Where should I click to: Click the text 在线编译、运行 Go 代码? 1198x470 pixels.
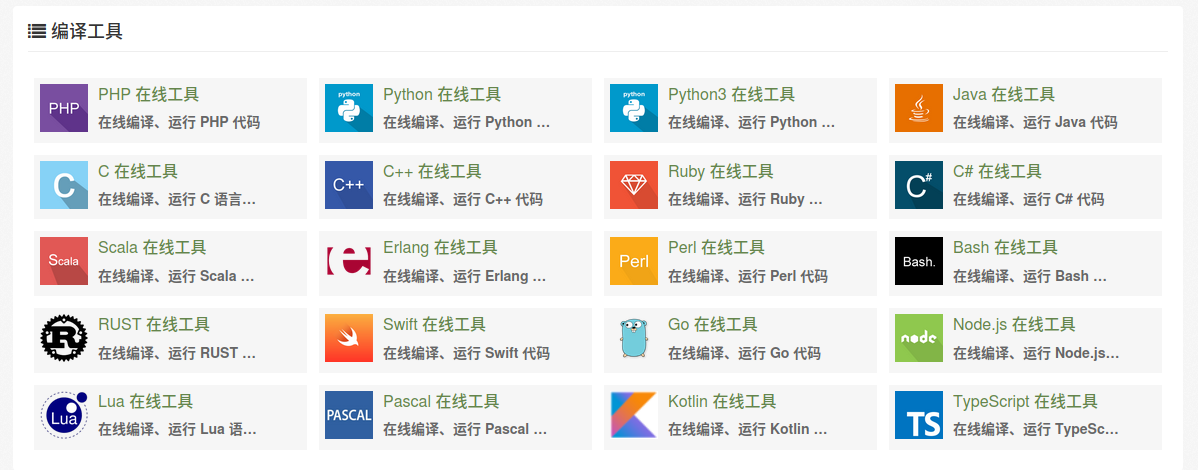pos(744,353)
